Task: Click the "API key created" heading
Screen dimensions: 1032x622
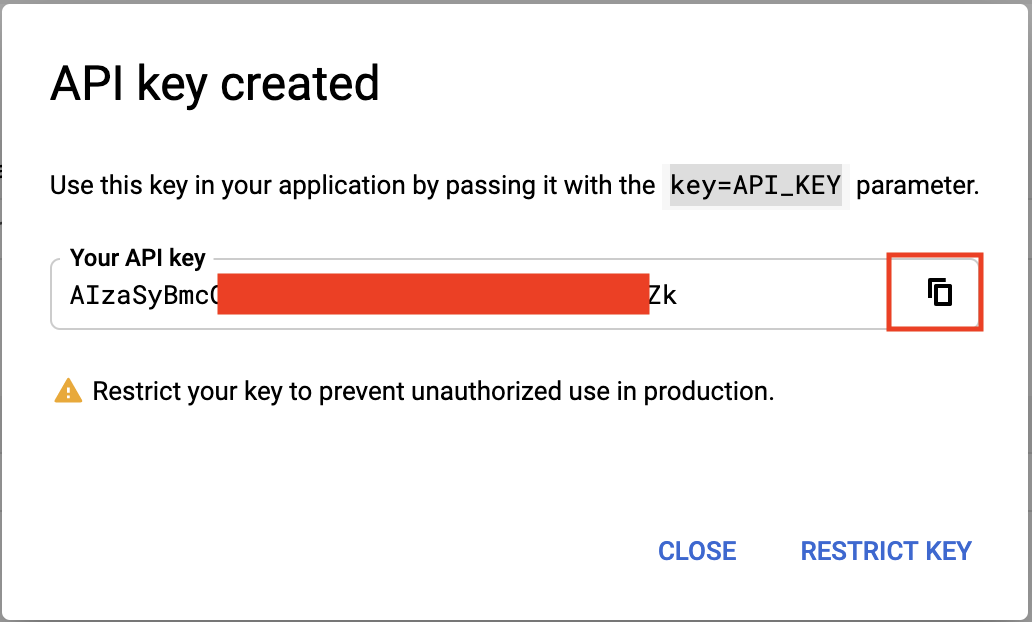Action: click(215, 84)
